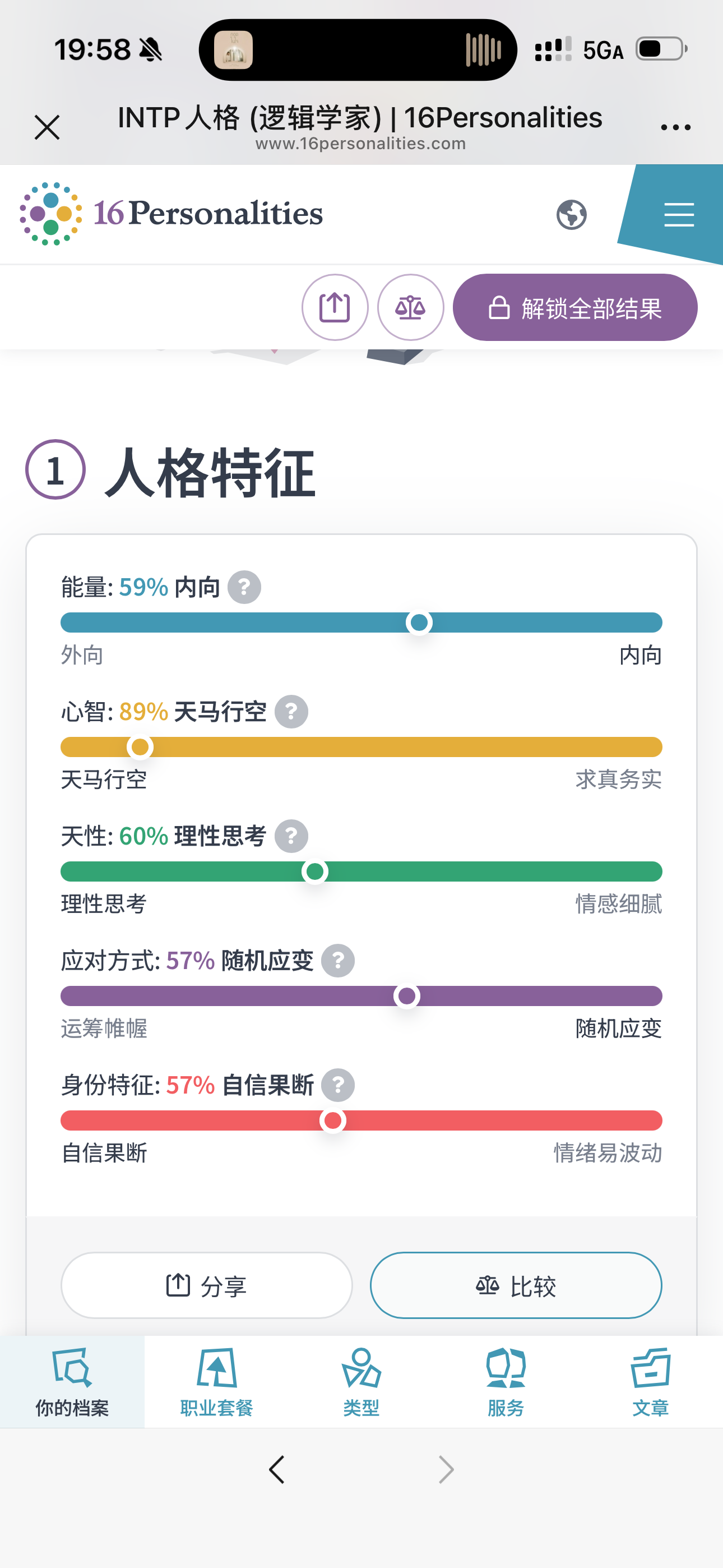The width and height of the screenshot is (723, 1568).
Task: Open help icon beside 60% 理性思考
Action: [x=291, y=836]
